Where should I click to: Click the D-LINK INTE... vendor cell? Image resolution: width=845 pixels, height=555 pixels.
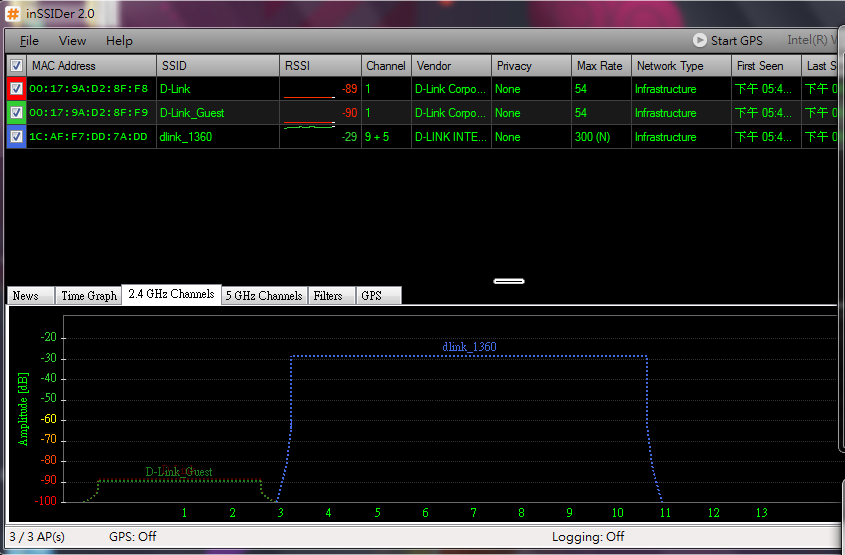point(451,137)
